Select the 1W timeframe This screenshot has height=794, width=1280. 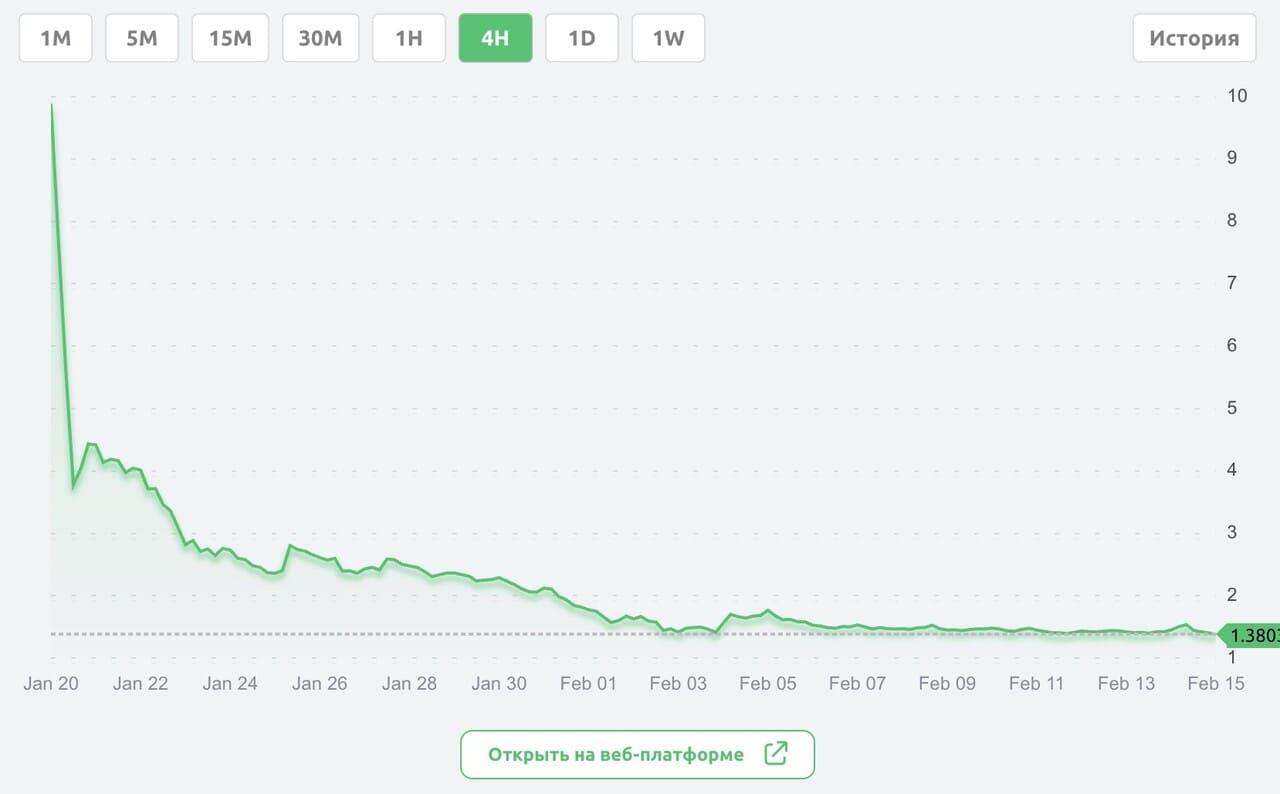coord(668,38)
